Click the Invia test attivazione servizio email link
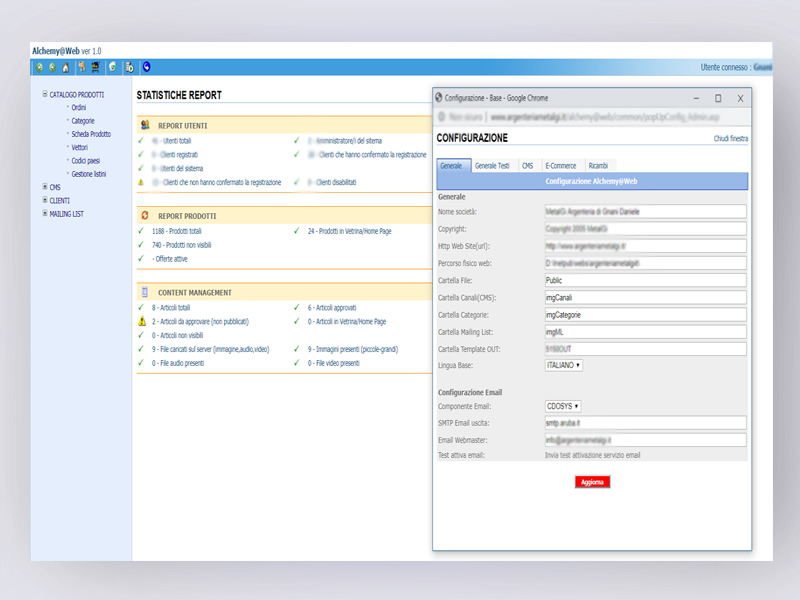The image size is (800, 600). tap(592, 455)
